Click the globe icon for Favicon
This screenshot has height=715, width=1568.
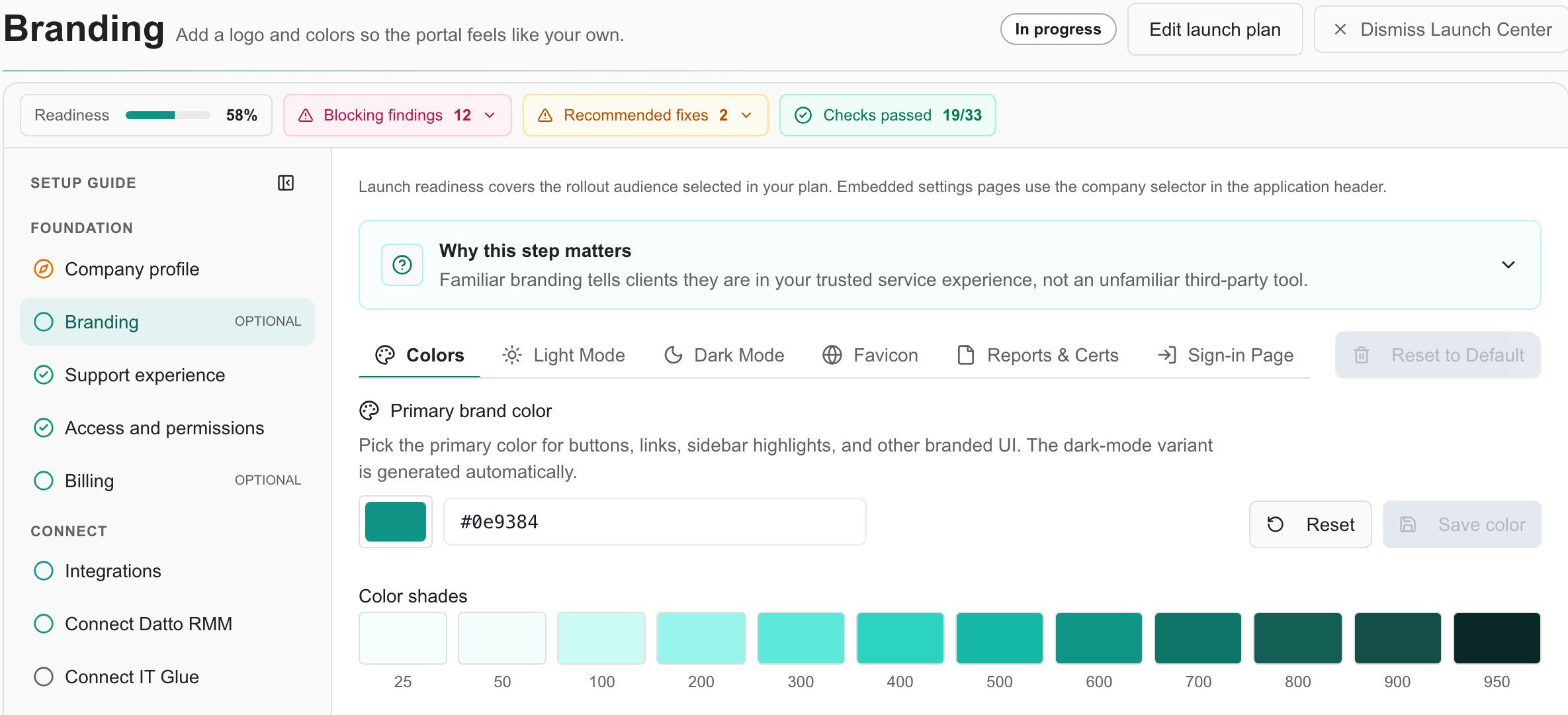pos(832,356)
